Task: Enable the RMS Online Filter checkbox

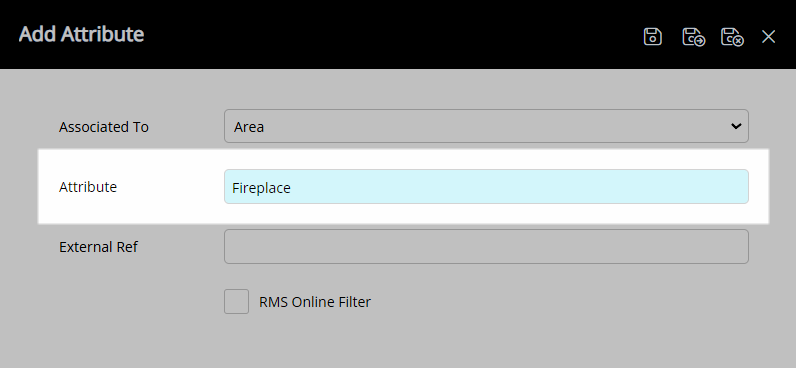Action: (x=237, y=302)
